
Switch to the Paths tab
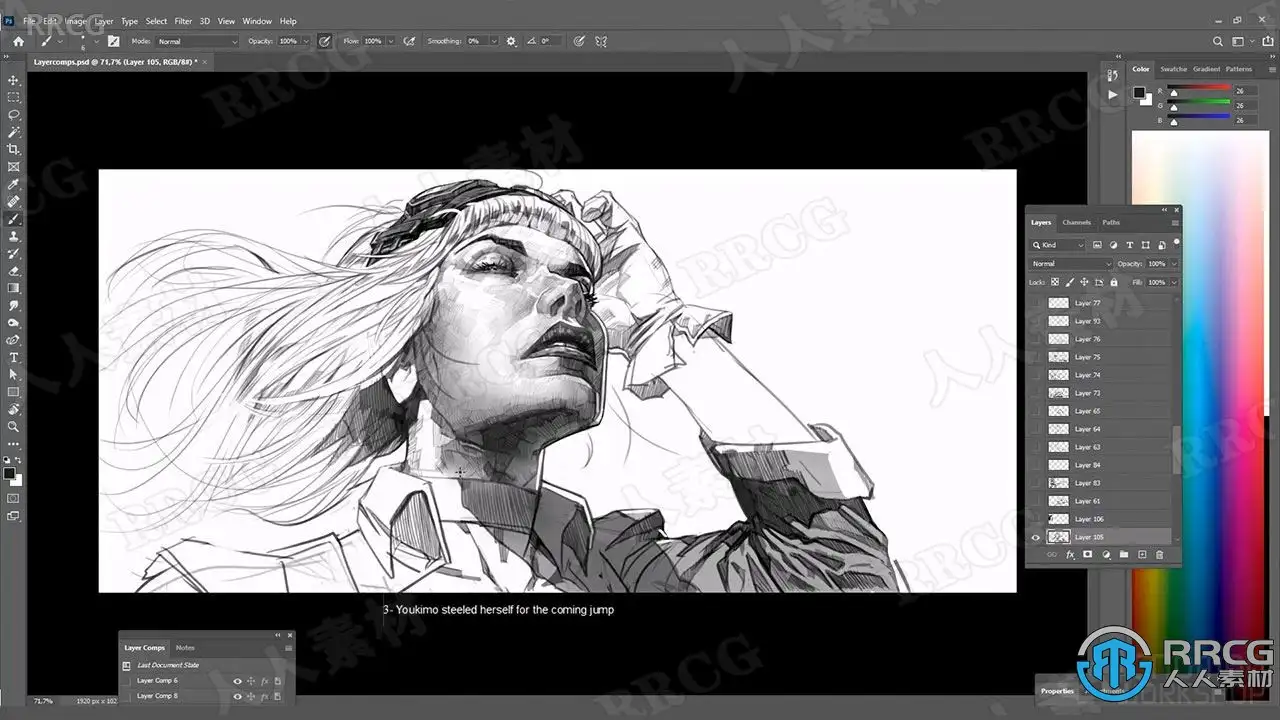point(1111,222)
